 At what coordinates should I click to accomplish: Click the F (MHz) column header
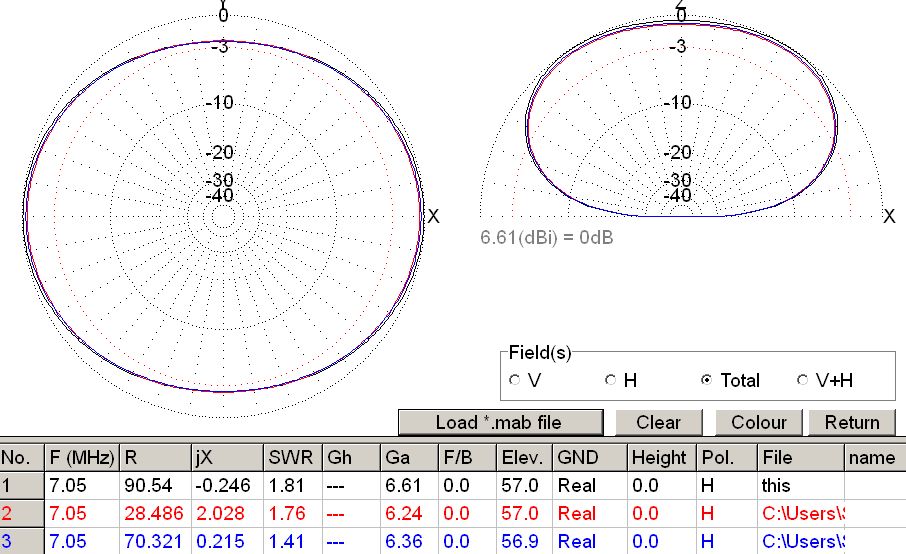[x=82, y=458]
